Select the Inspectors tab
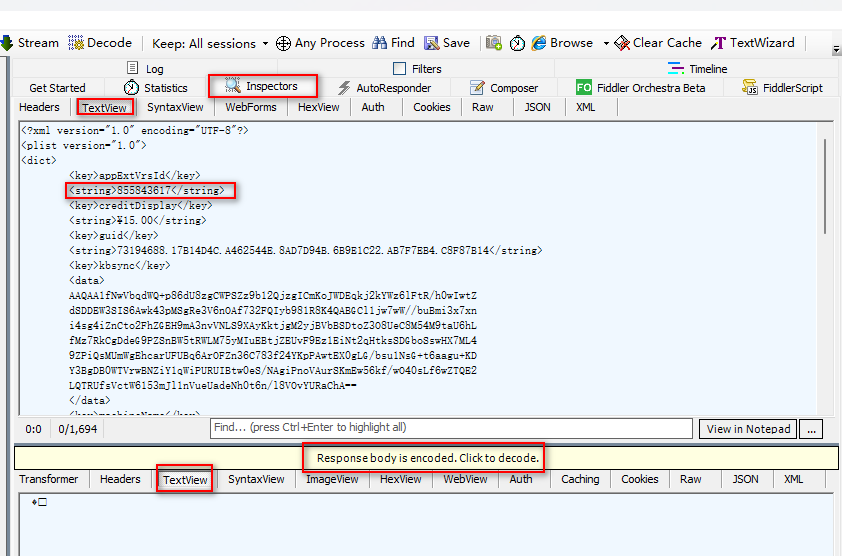This screenshot has height=556, width=842. (x=261, y=86)
